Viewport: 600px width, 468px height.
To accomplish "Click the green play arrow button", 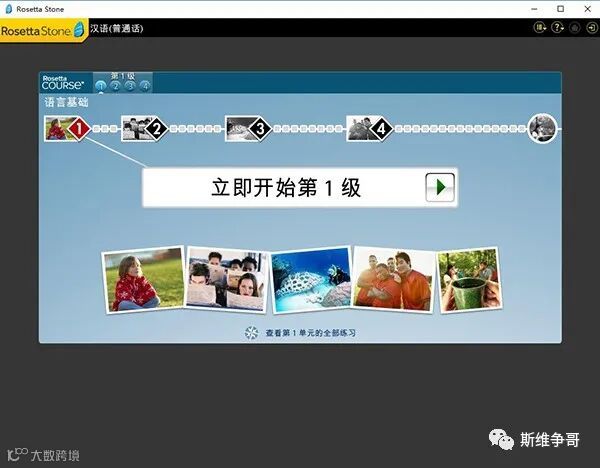I will point(440,187).
